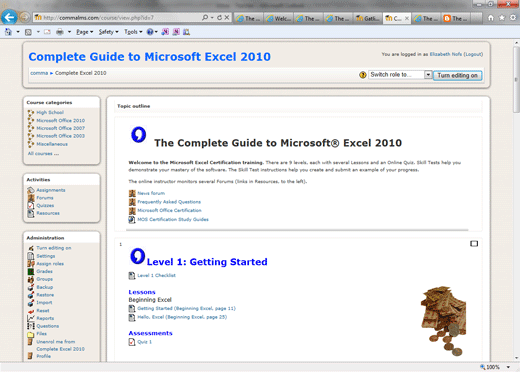Click the Level 1 Checklist document icon
Viewport: 520px width, 372px height.
click(x=132, y=276)
